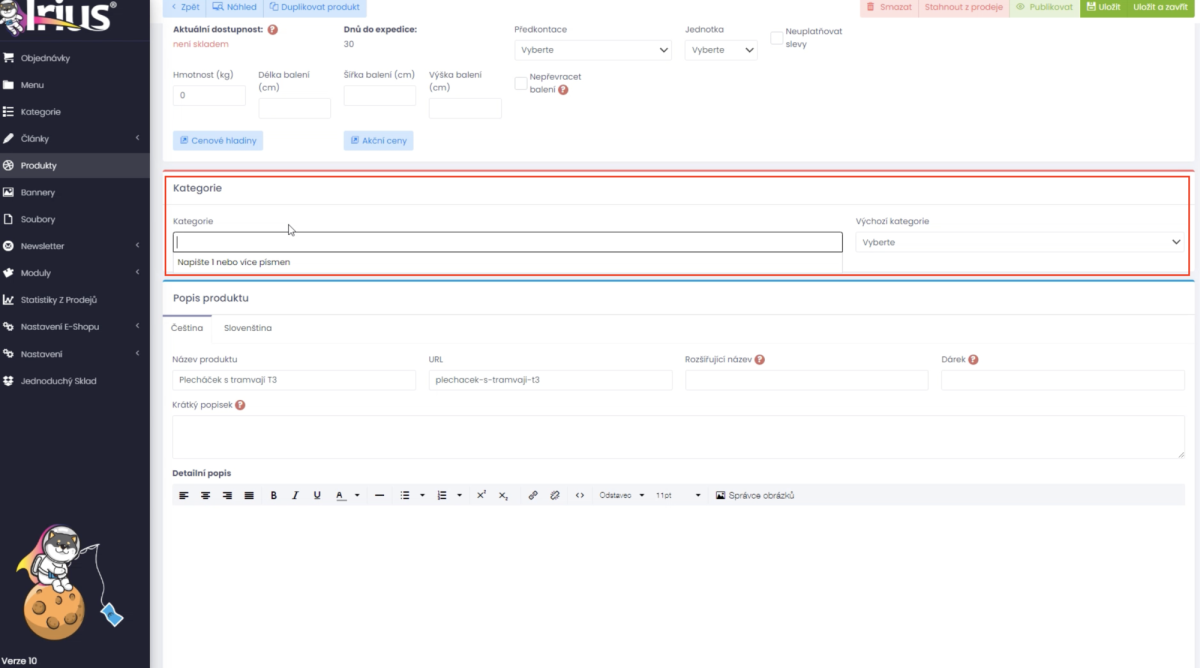
Task: Click Stáhnout z prodeje button
Action: (x=963, y=7)
